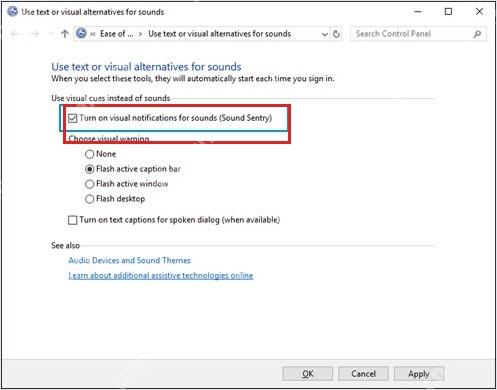Click the Forward navigation arrow
This screenshot has width=497, height=390.
pyautogui.click(x=35, y=34)
